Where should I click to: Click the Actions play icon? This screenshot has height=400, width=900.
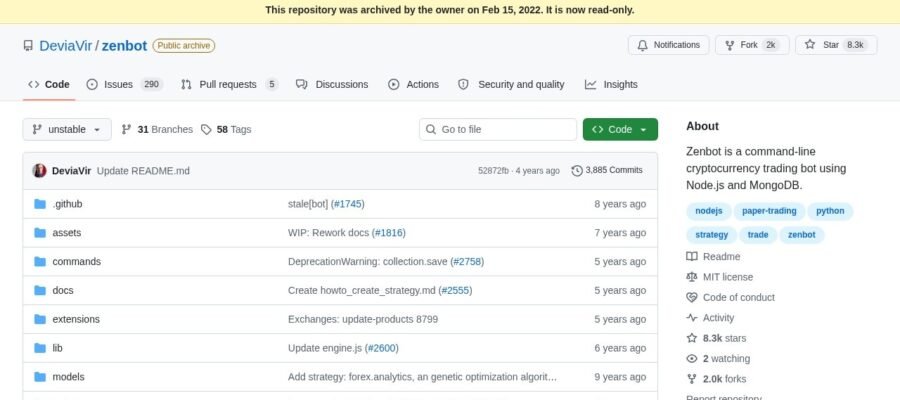393,84
